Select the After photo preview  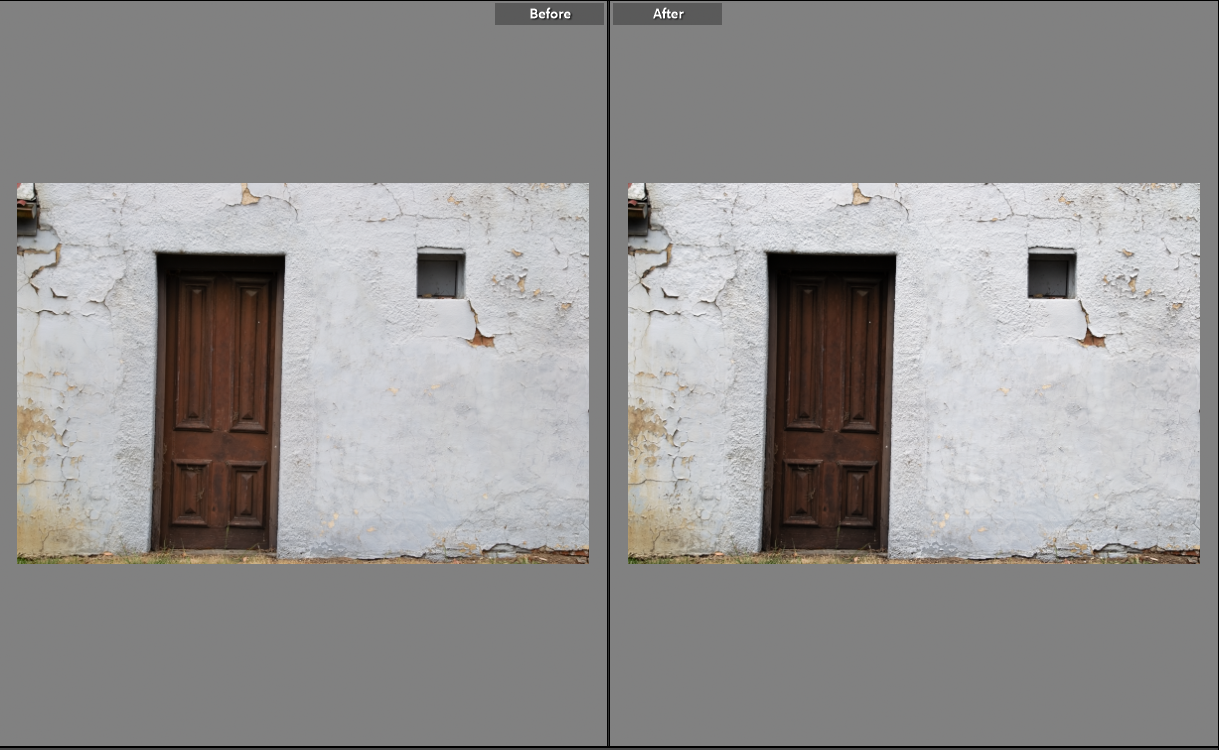(912, 373)
